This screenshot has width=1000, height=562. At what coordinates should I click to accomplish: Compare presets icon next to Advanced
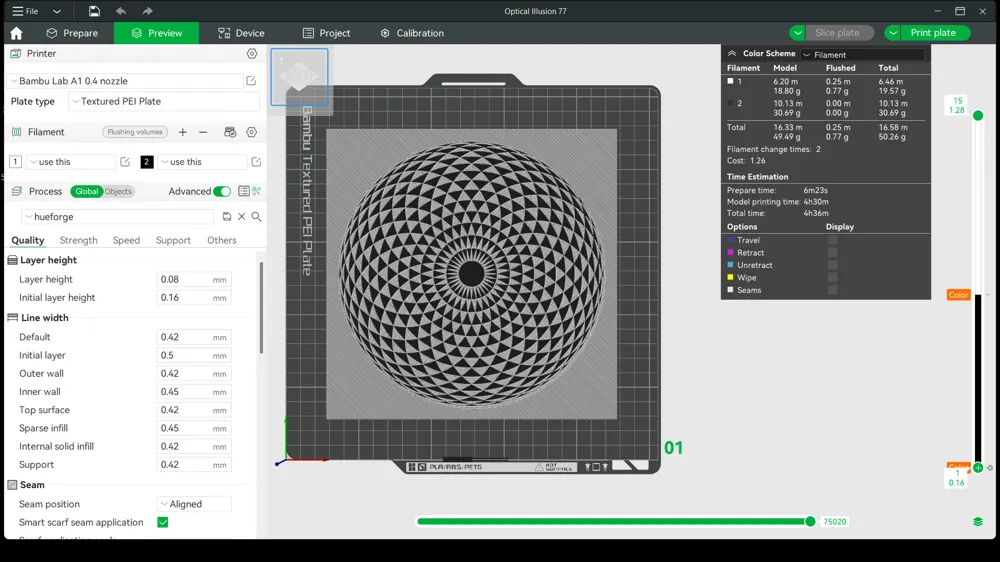click(256, 191)
